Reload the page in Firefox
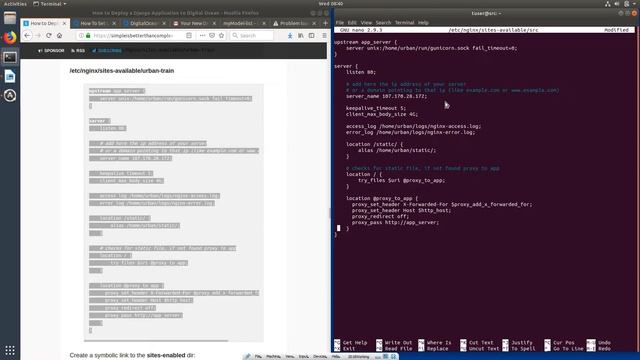The image size is (640, 360). coord(49,36)
